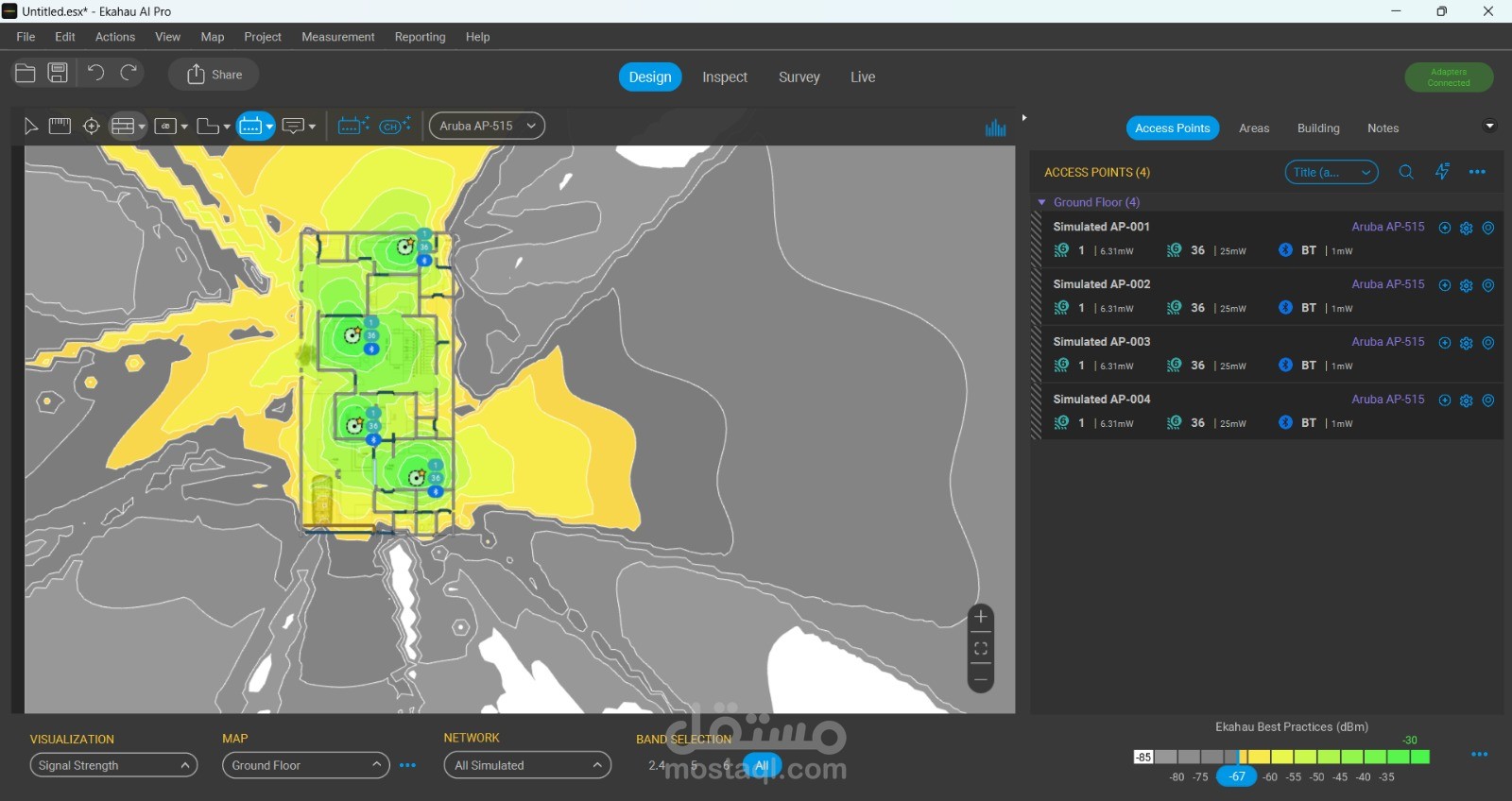This screenshot has height=801, width=1512.
Task: Open the area tool dropdown arrow
Action: [227, 127]
